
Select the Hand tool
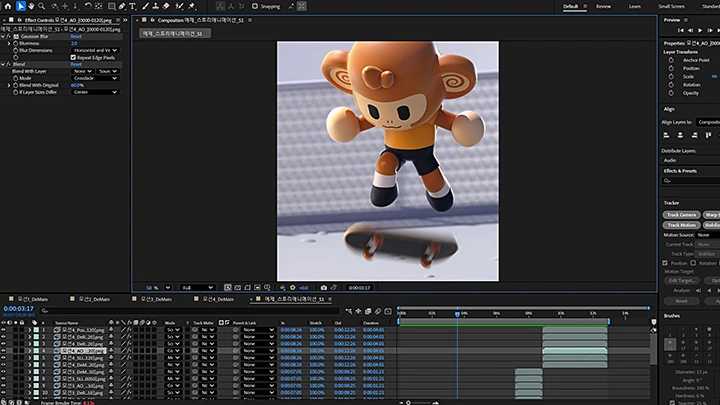pos(31,6)
